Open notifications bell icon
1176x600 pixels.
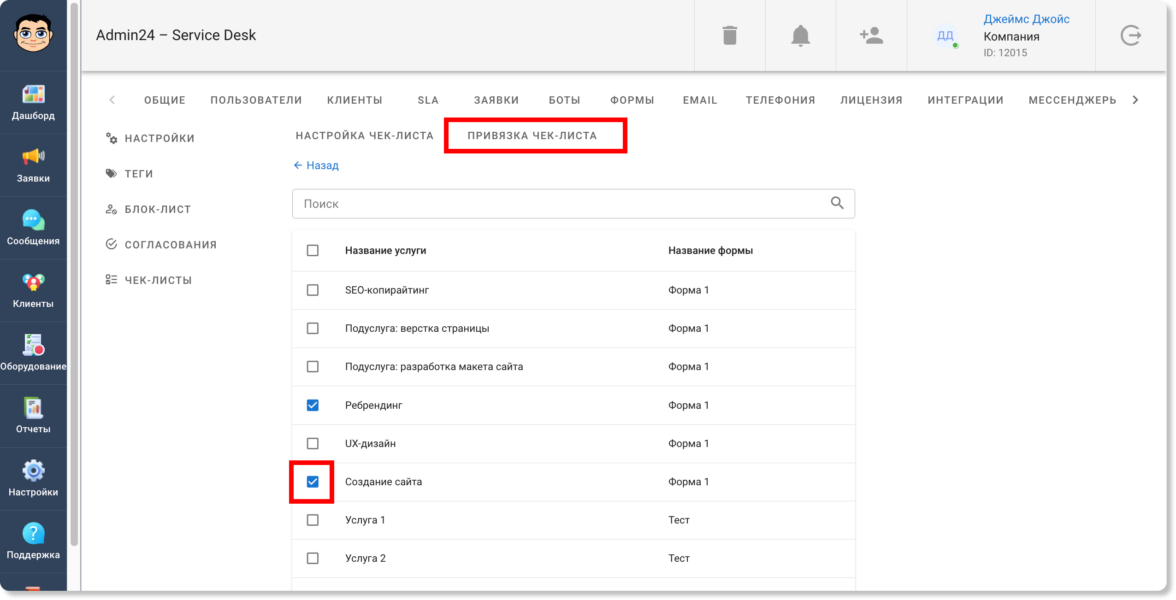(x=800, y=36)
